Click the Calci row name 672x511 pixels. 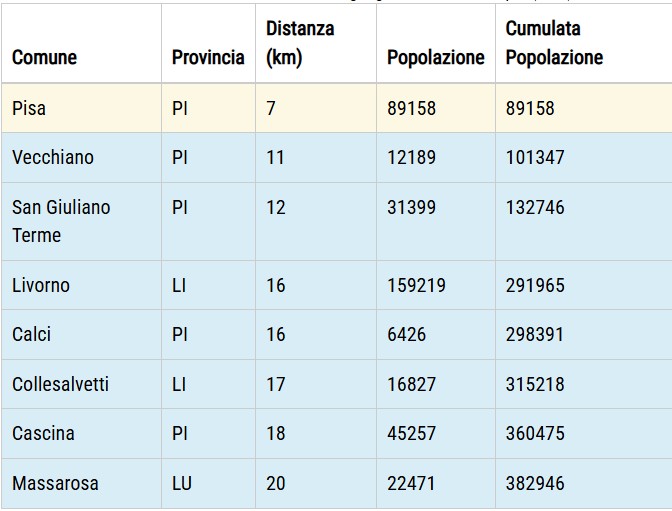pyautogui.click(x=31, y=334)
